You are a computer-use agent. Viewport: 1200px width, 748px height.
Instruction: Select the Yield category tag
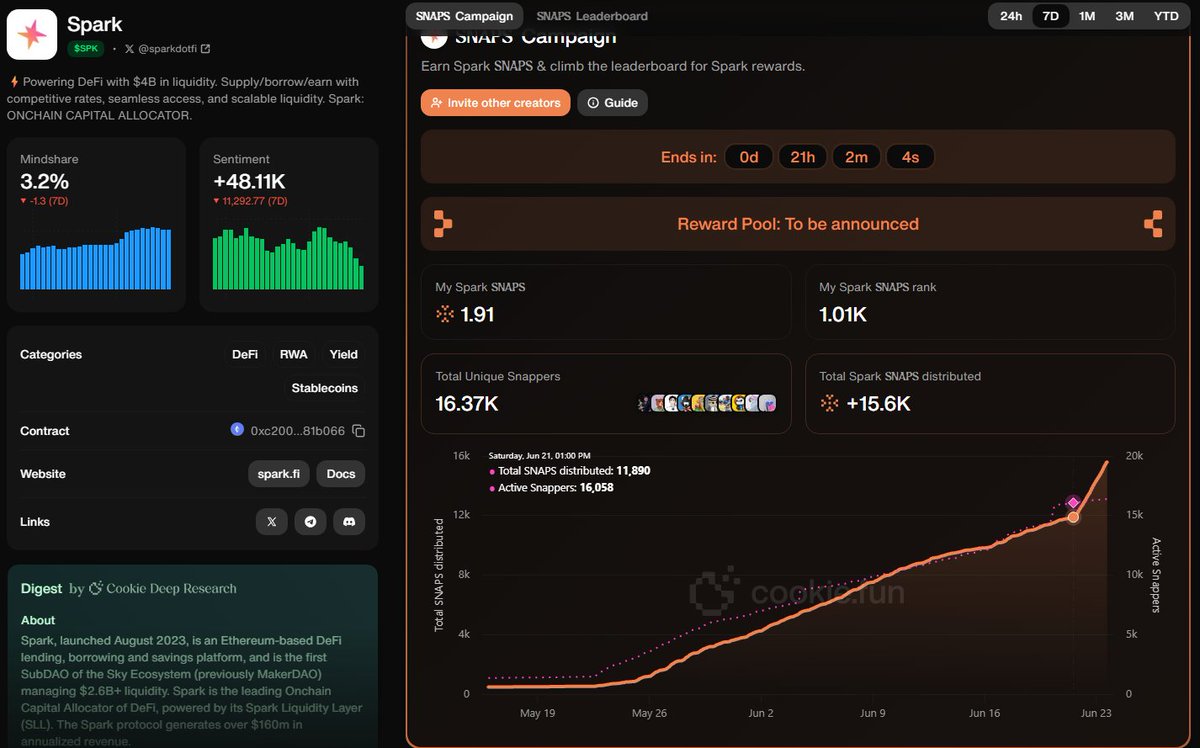pyautogui.click(x=344, y=354)
